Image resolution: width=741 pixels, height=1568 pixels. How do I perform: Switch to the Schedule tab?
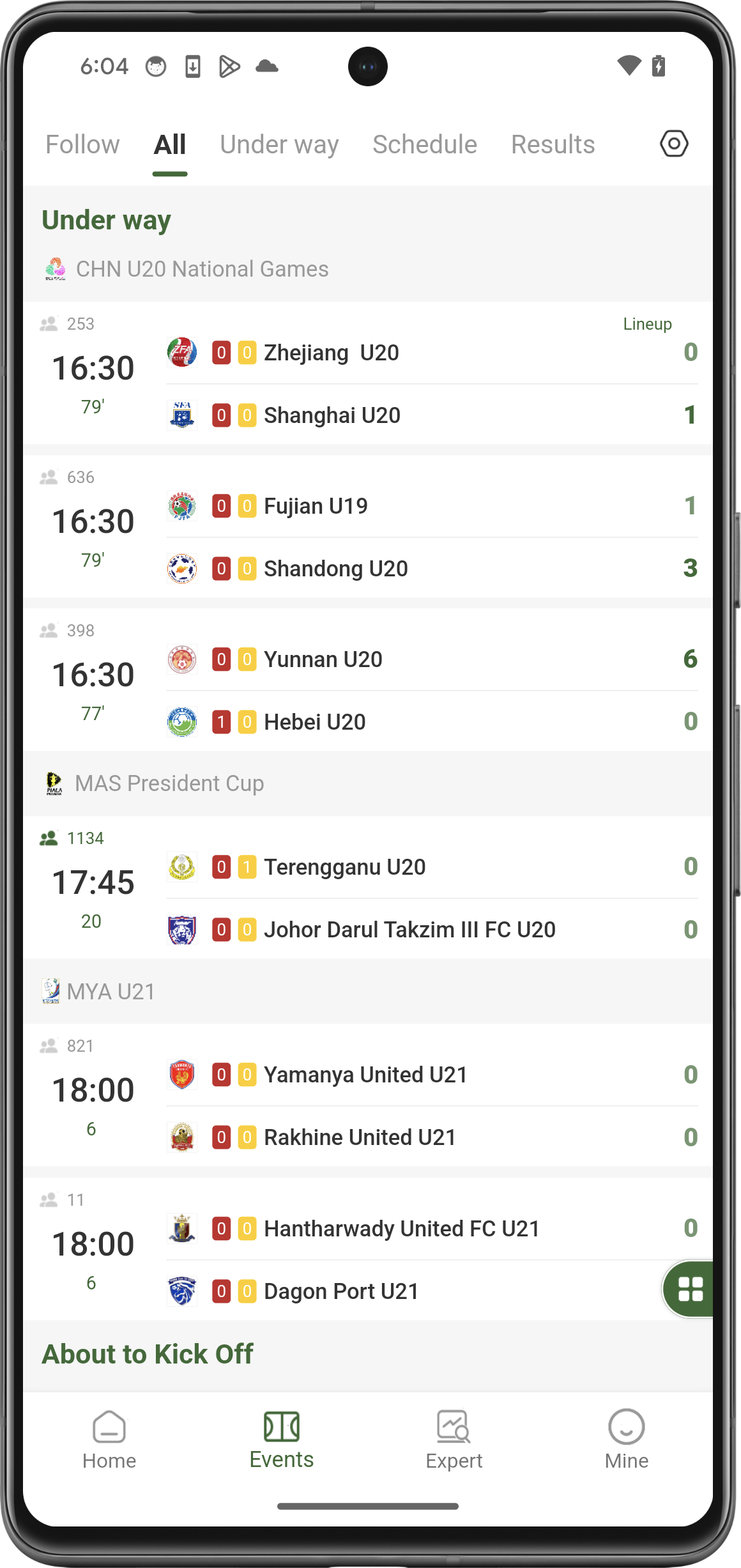[424, 144]
